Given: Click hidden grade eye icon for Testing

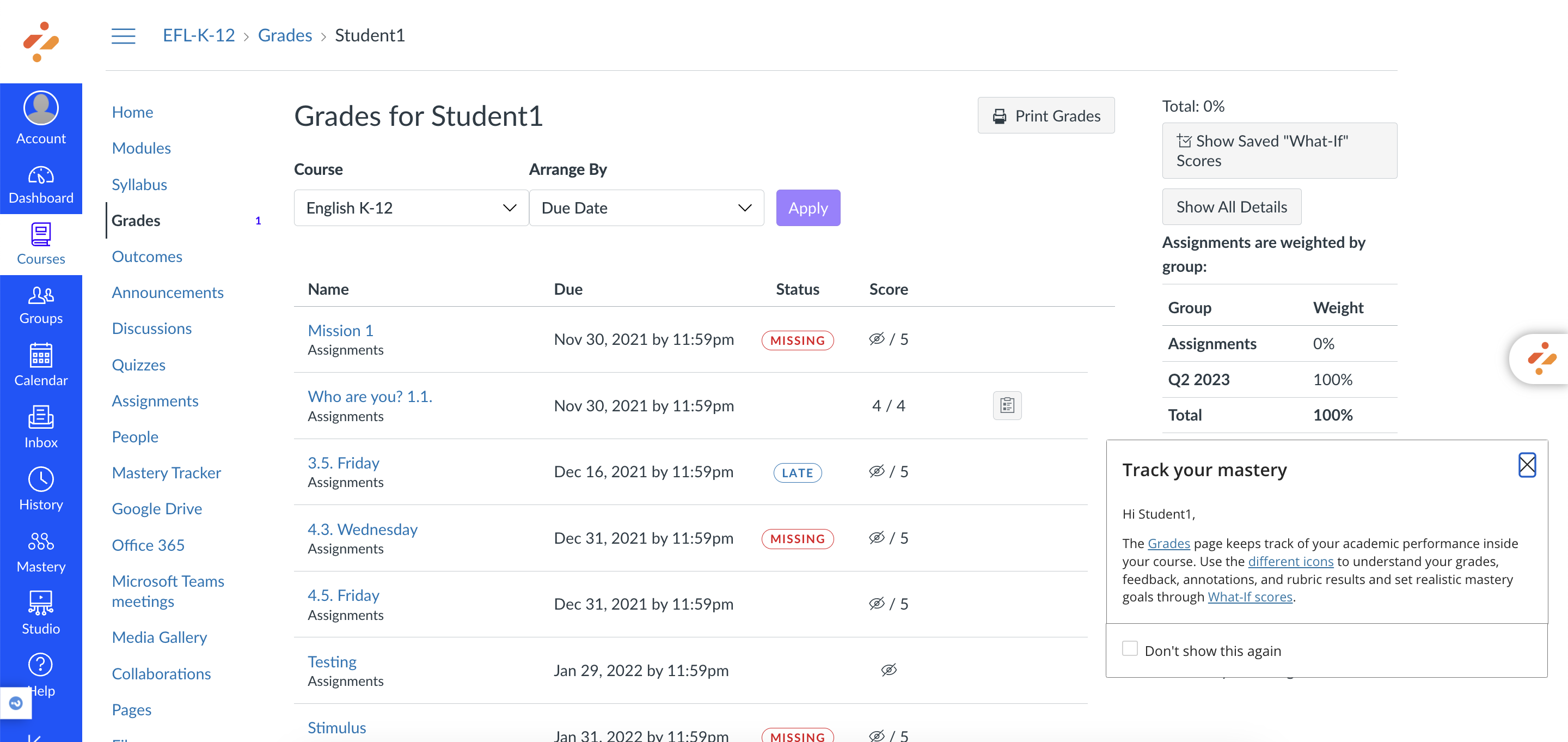Looking at the screenshot, I should pyautogui.click(x=889, y=670).
